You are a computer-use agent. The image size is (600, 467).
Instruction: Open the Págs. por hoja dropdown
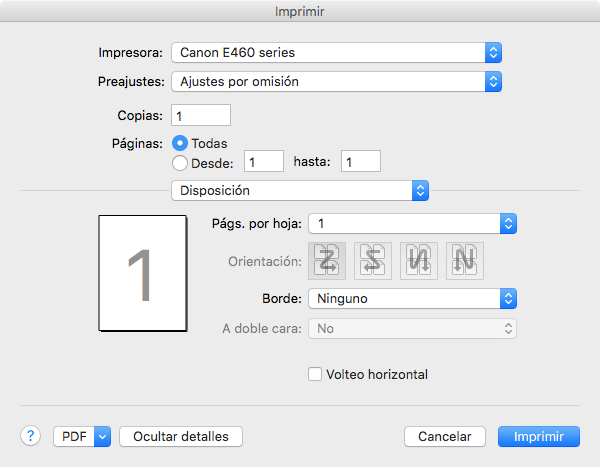coord(412,223)
